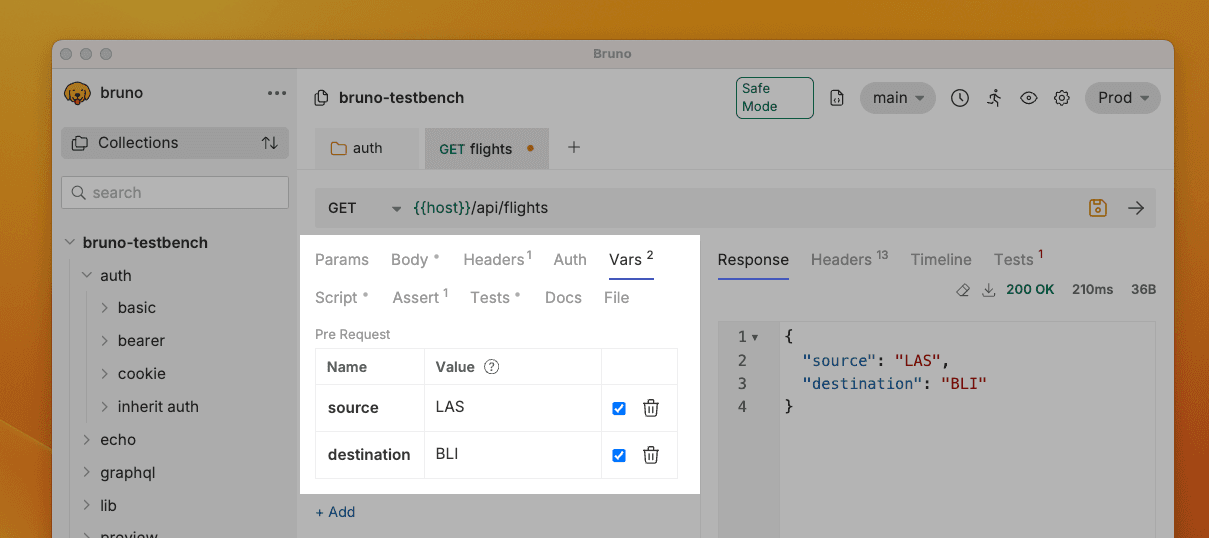Delete the source variable row
This screenshot has width=1209, height=538.
tap(650, 408)
